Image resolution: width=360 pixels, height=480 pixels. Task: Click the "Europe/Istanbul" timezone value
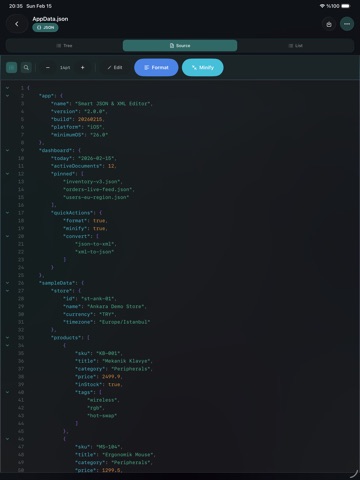124,322
